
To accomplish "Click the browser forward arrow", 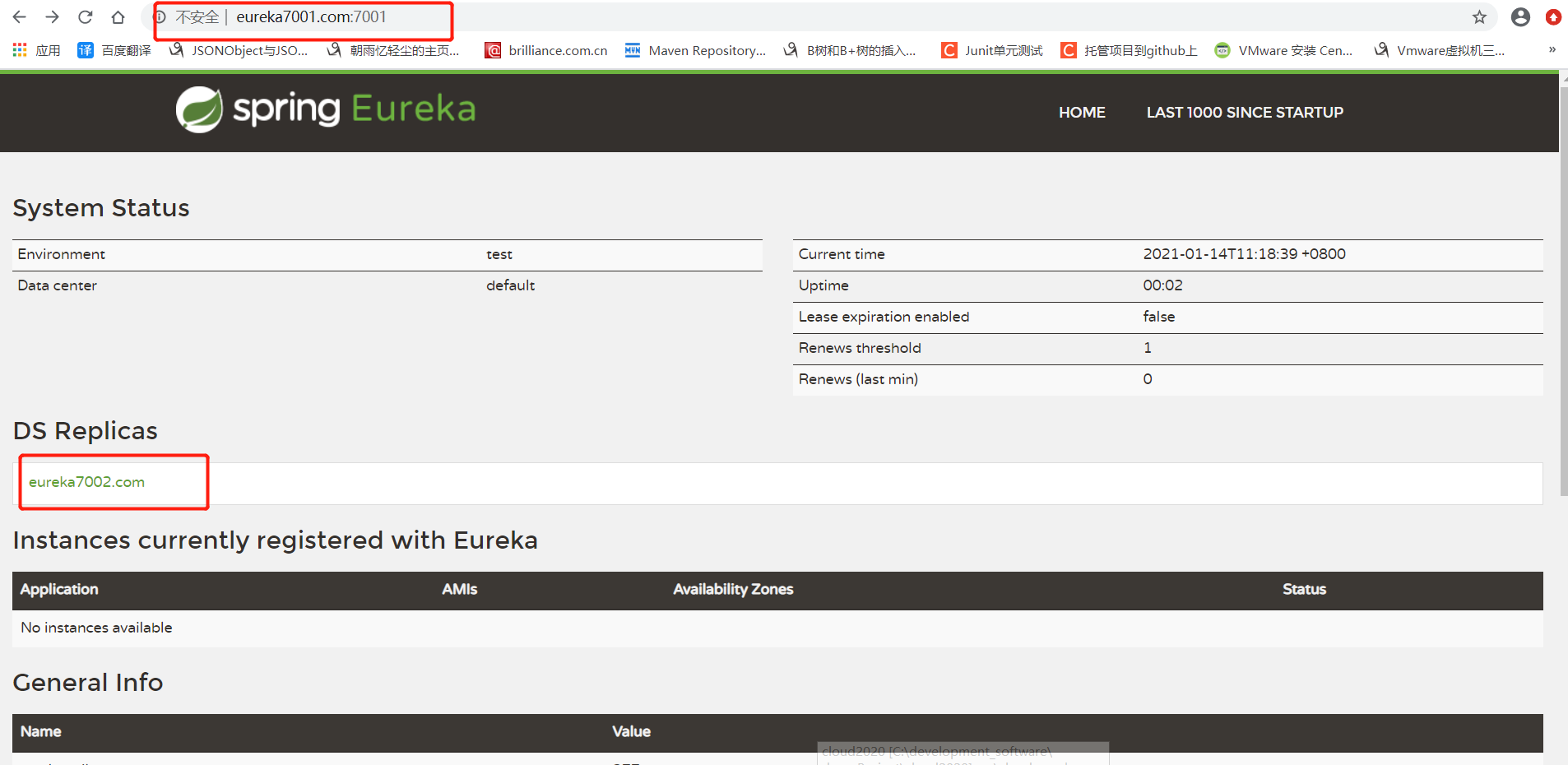I will click(x=53, y=17).
